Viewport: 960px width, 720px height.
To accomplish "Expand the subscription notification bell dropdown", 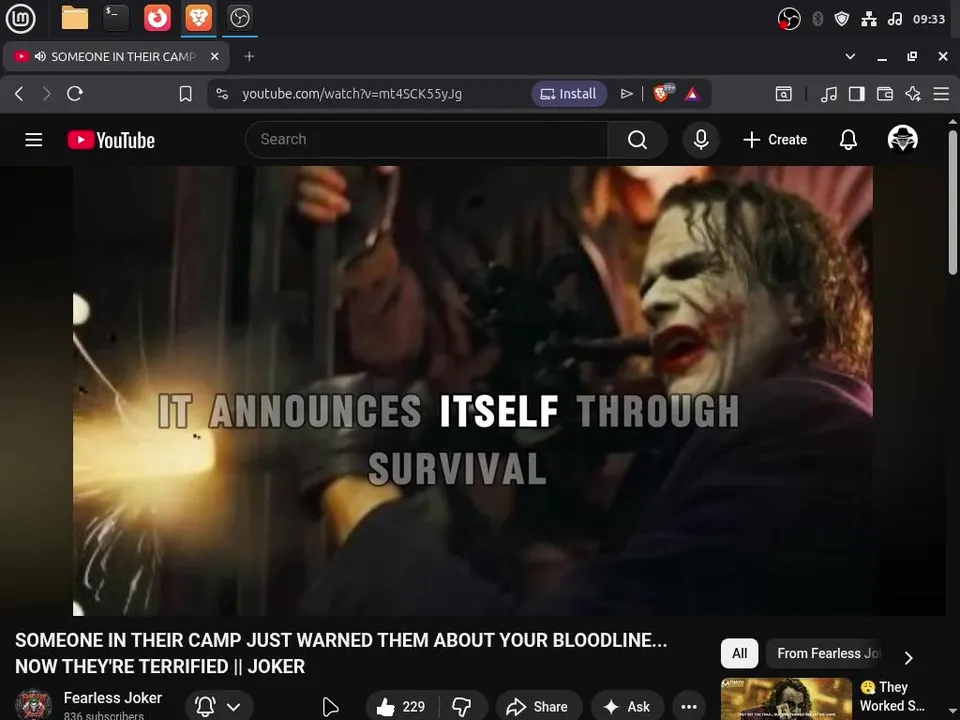I will click(219, 707).
